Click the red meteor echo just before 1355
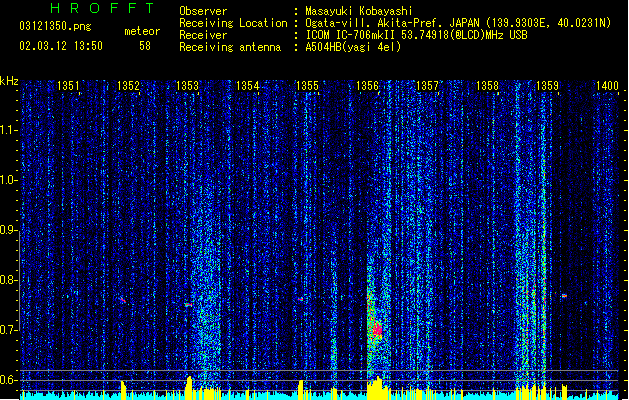This screenshot has height=400, width=629. [300, 299]
